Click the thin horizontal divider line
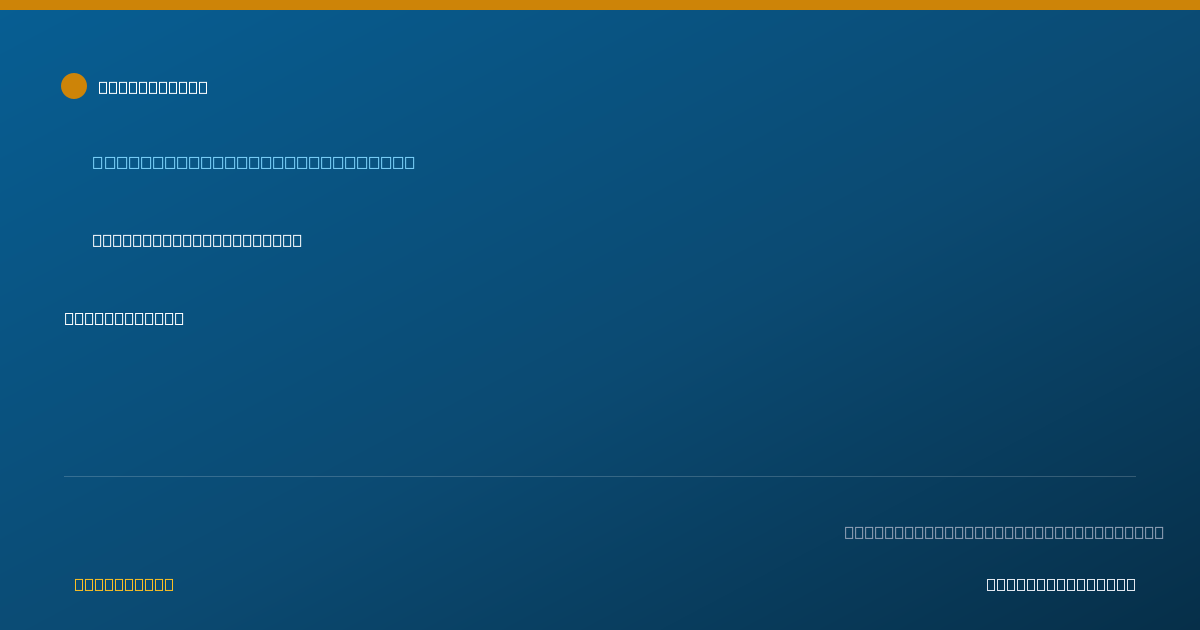Viewport: 1200px width, 630px height. pyautogui.click(x=600, y=476)
